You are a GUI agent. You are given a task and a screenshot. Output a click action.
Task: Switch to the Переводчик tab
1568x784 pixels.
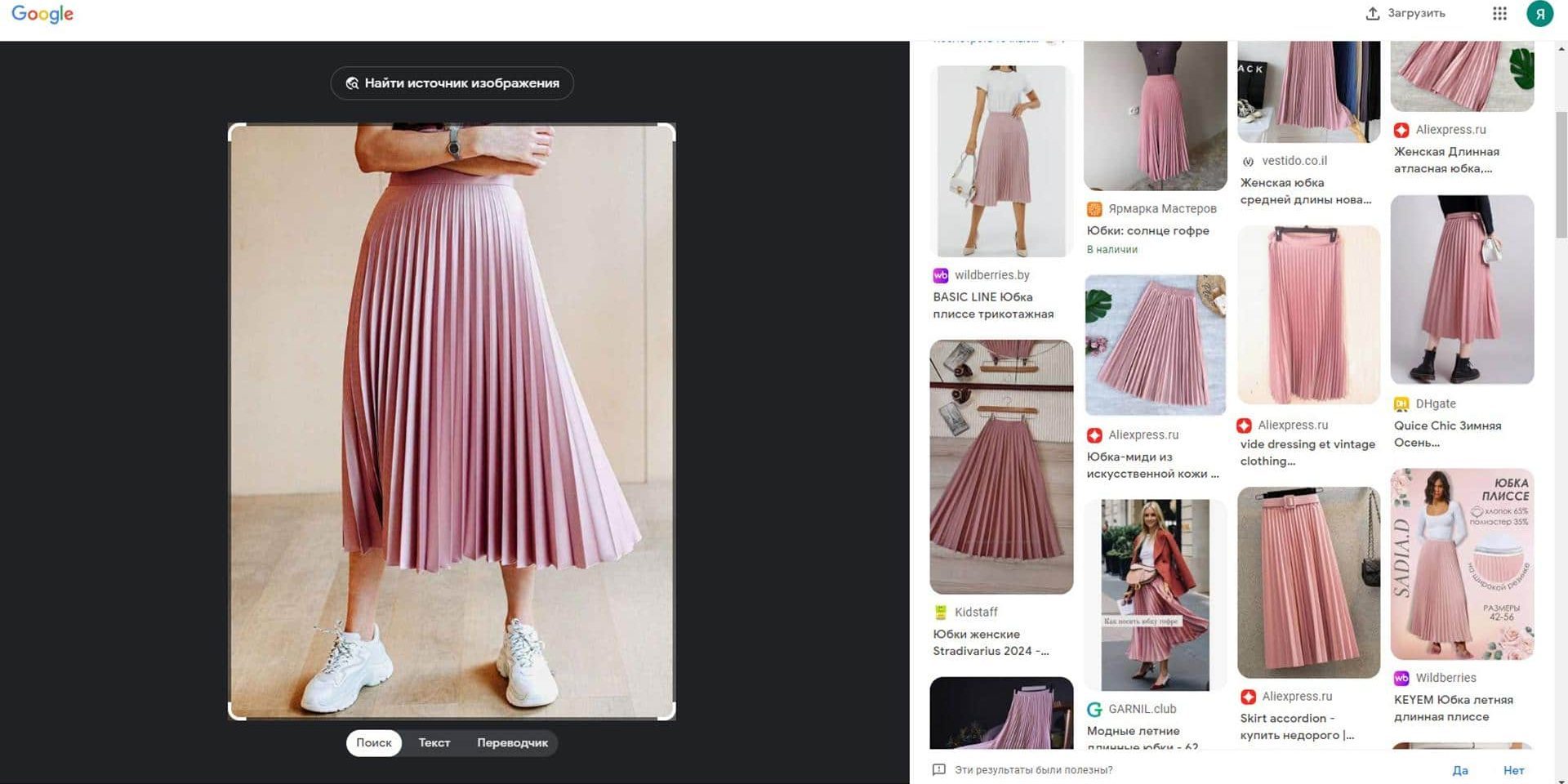coord(512,742)
